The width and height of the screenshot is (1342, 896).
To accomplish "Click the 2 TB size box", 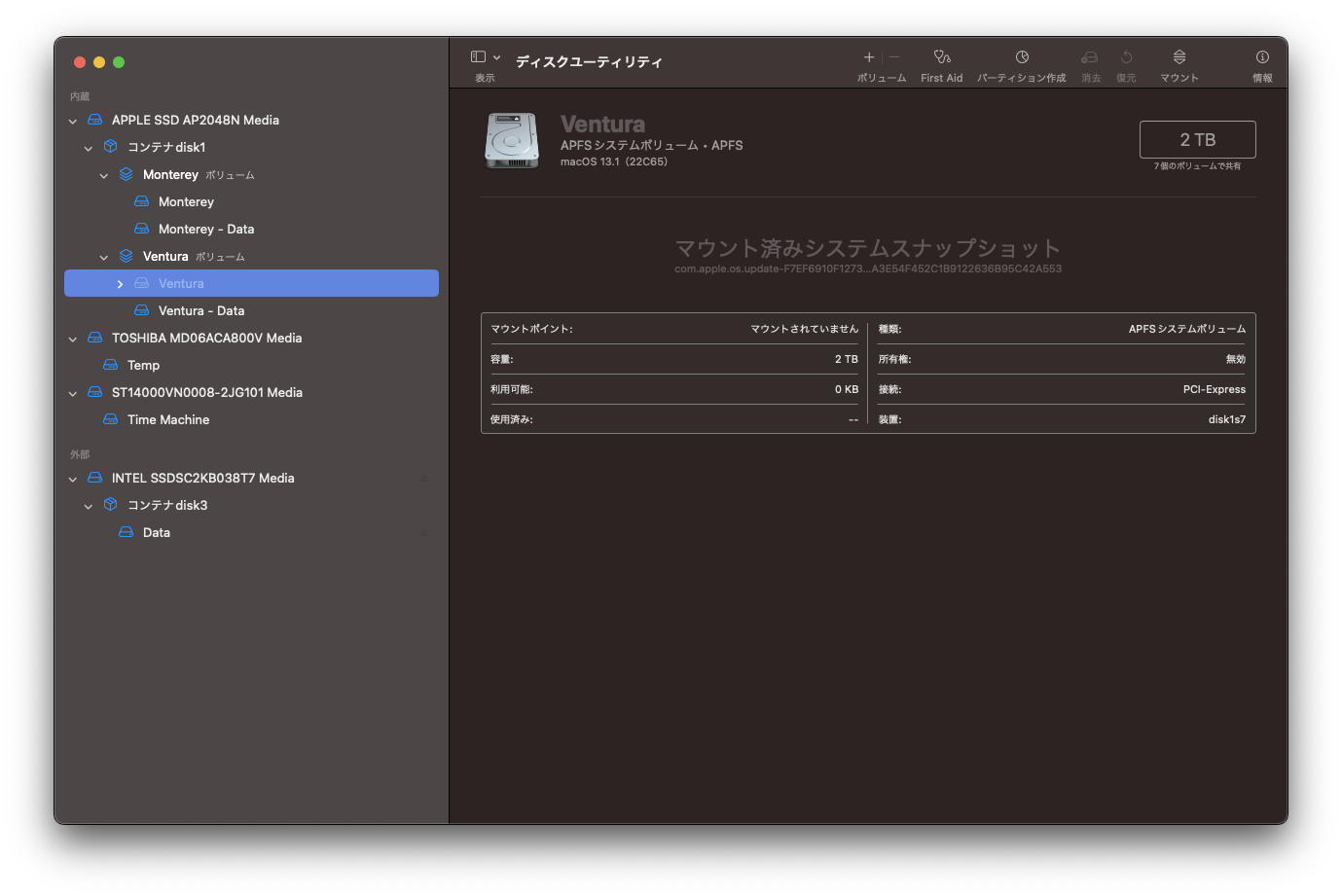I will (1197, 139).
